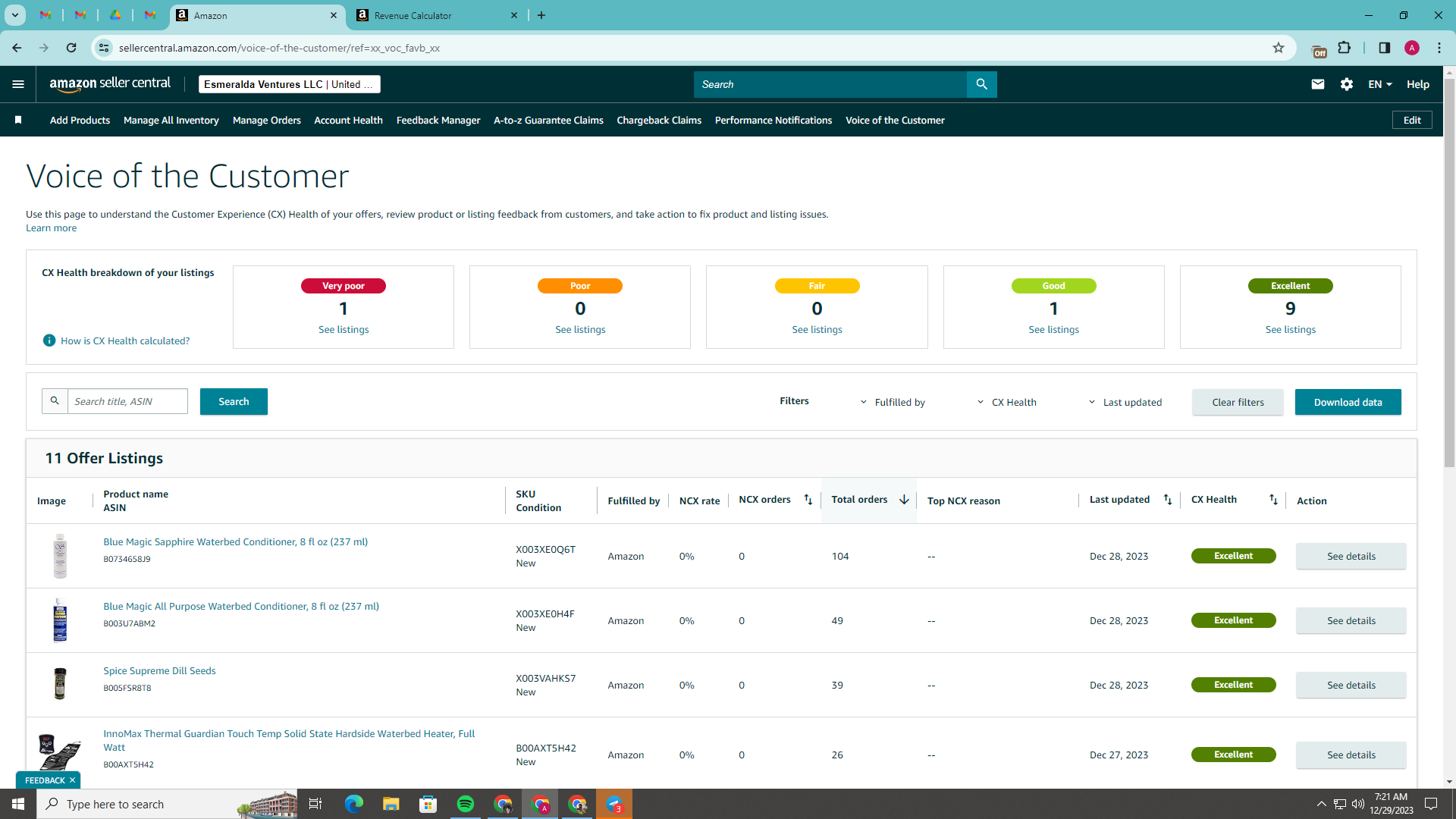The width and height of the screenshot is (1456, 819).
Task: Open a new browser tab
Action: (x=541, y=15)
